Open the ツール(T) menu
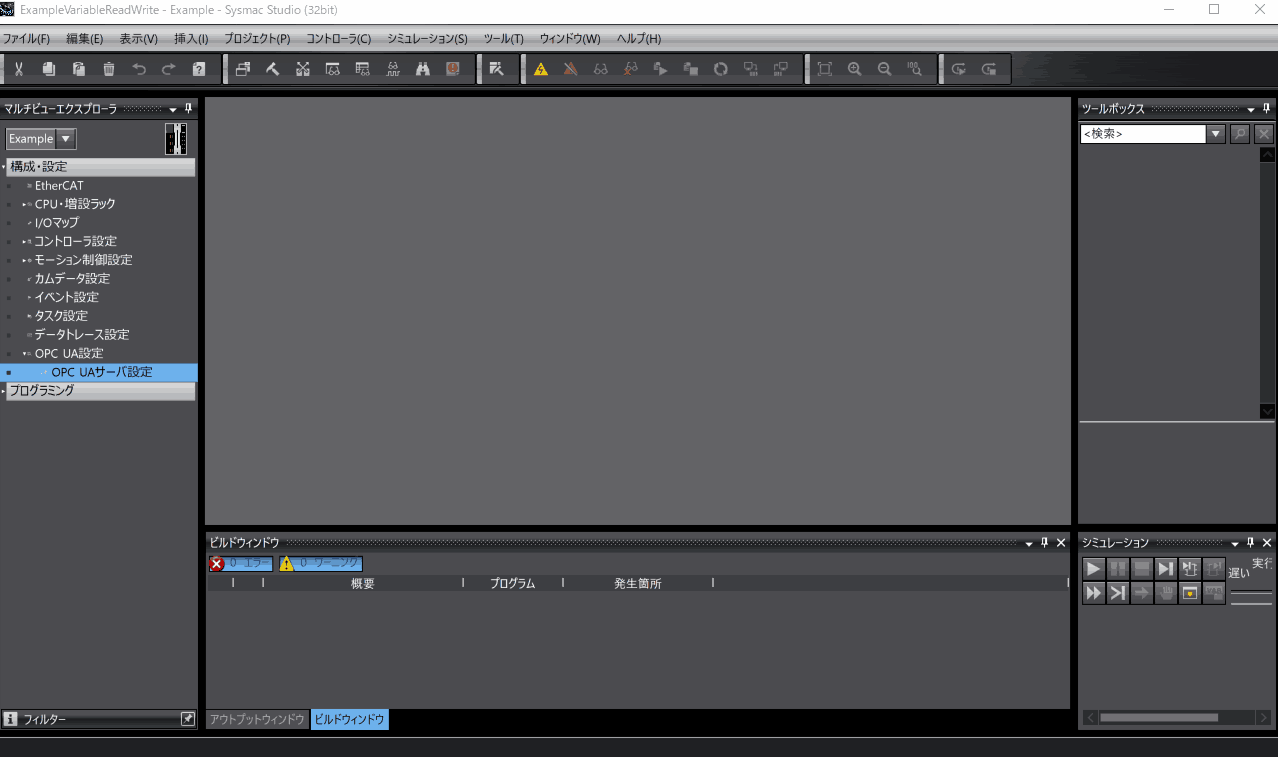The height and width of the screenshot is (757, 1278). [503, 39]
